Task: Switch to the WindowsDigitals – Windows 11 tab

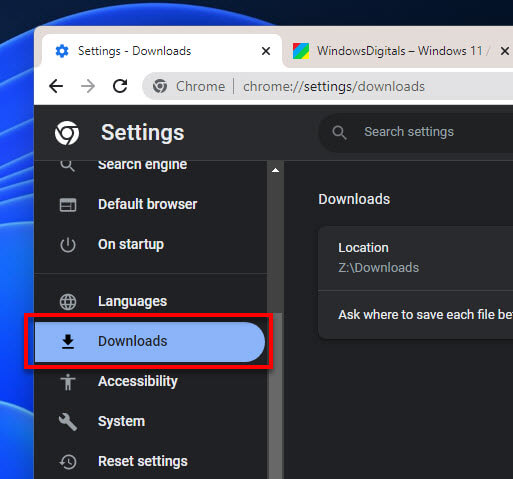Action: (x=399, y=51)
